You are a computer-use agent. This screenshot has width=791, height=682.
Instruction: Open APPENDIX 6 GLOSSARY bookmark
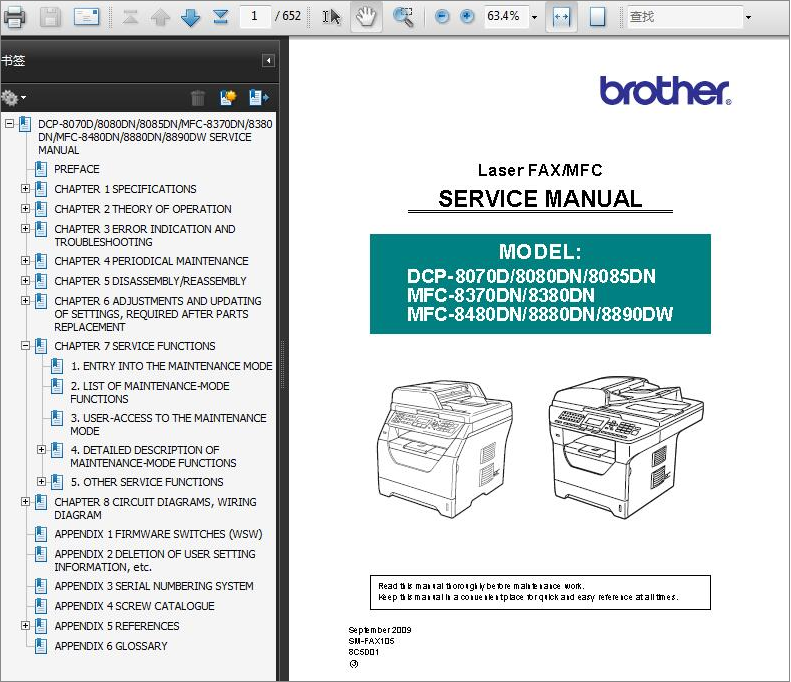(111, 646)
